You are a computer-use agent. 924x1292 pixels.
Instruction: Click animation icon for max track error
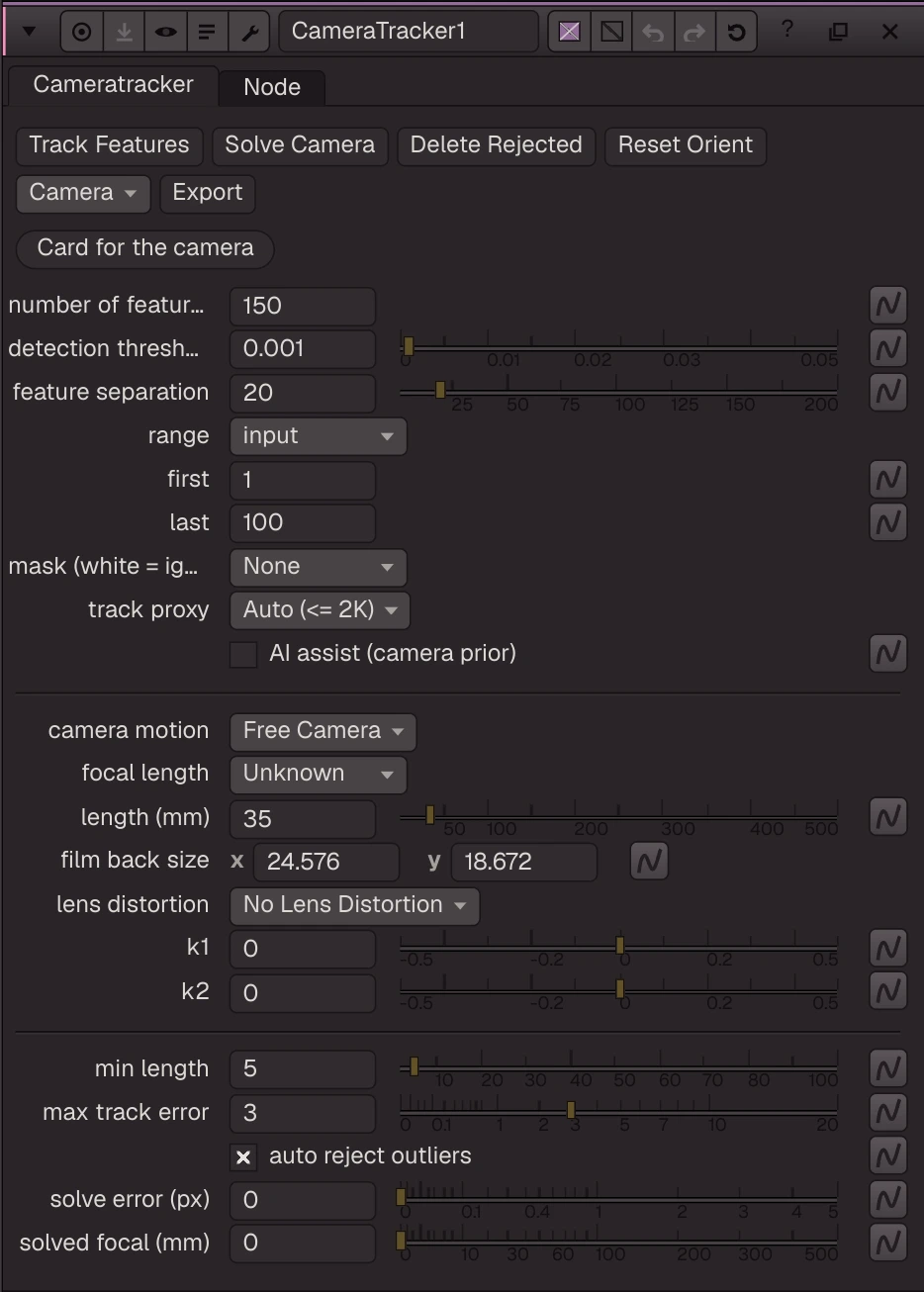[888, 1112]
